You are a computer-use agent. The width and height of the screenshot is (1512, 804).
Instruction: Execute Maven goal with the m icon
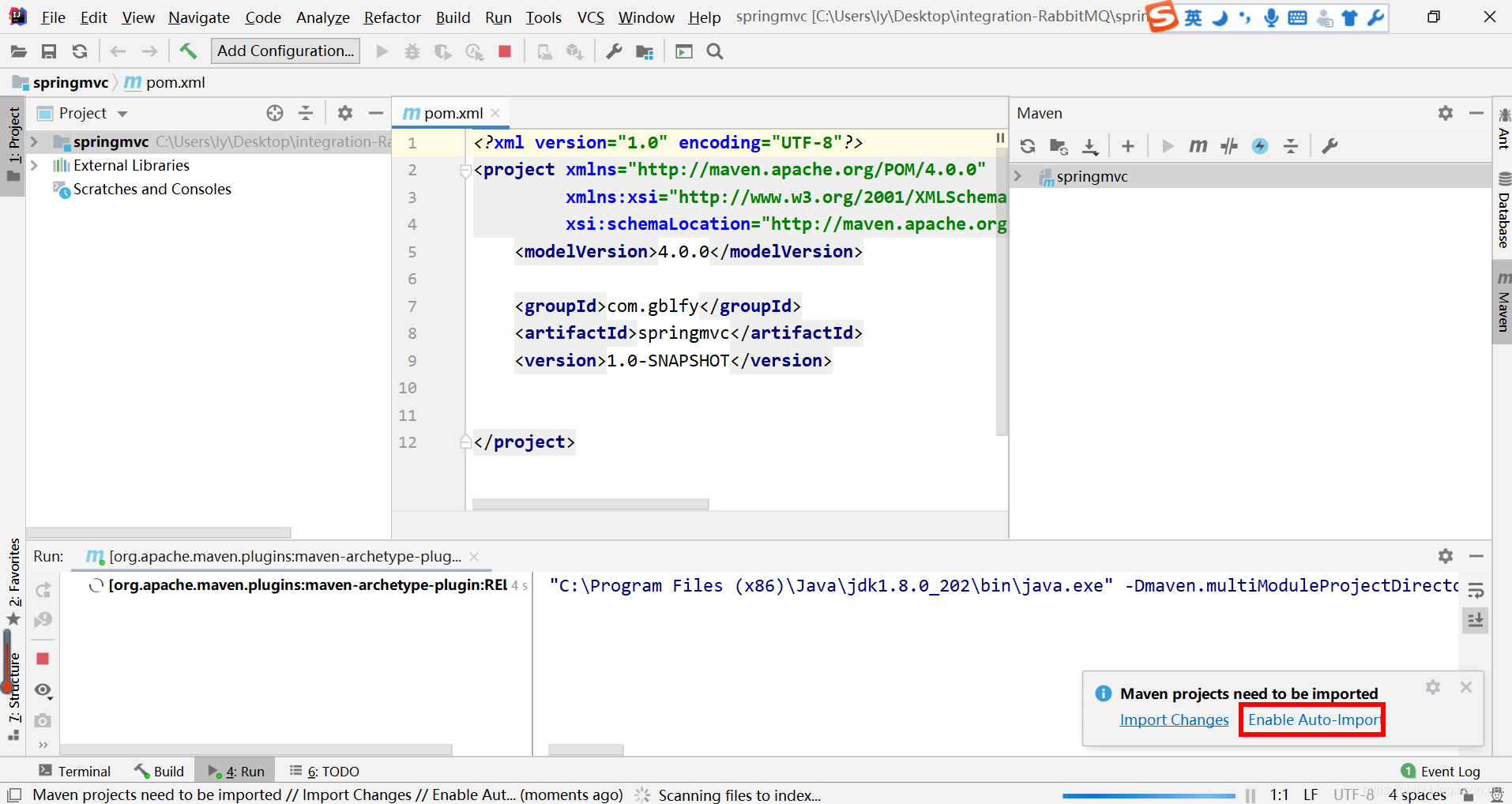[1198, 146]
